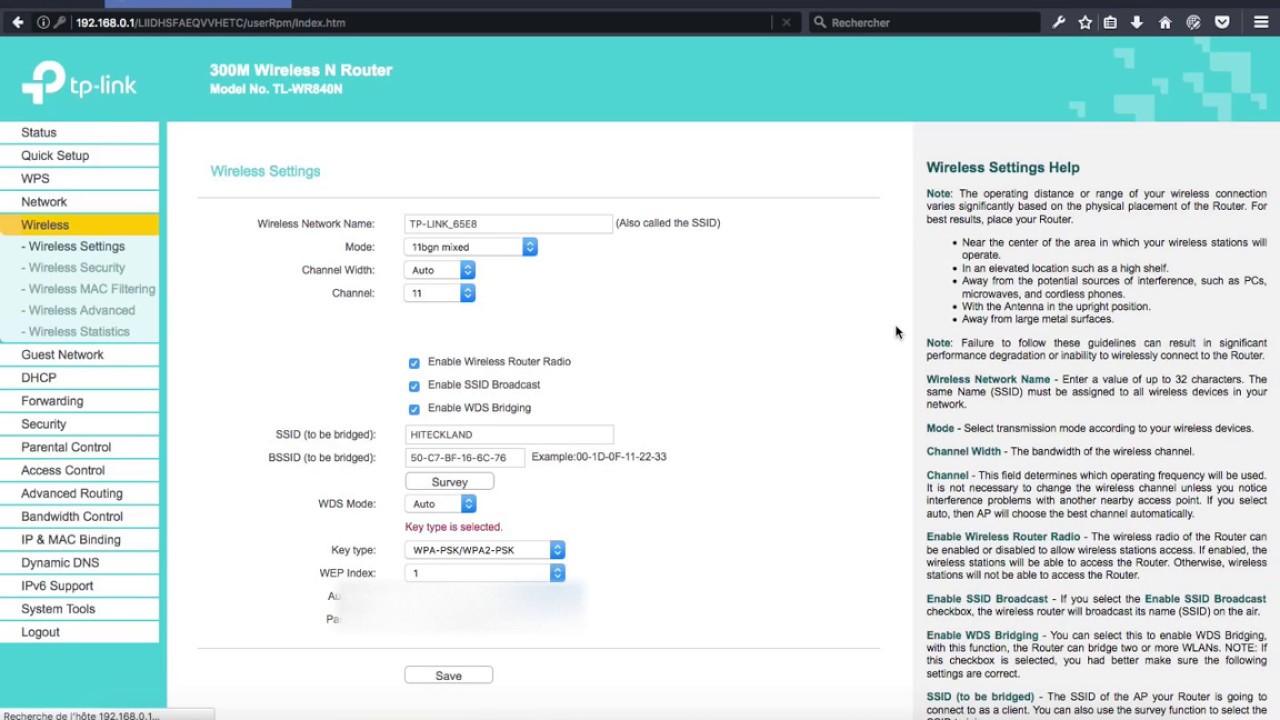Click the magnifier icon in the search box
Screen dimensions: 1280x720
[x=820, y=22]
